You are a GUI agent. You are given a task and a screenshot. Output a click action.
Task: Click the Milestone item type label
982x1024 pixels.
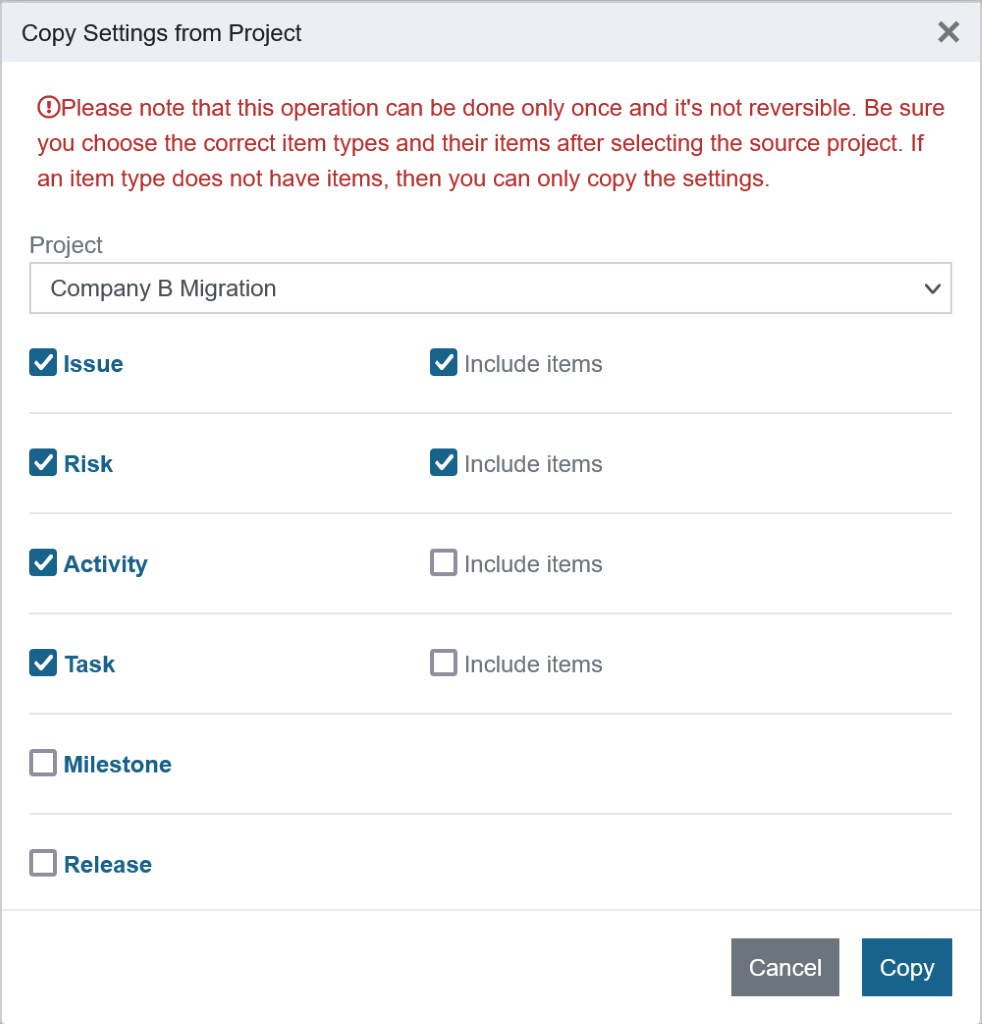click(117, 764)
